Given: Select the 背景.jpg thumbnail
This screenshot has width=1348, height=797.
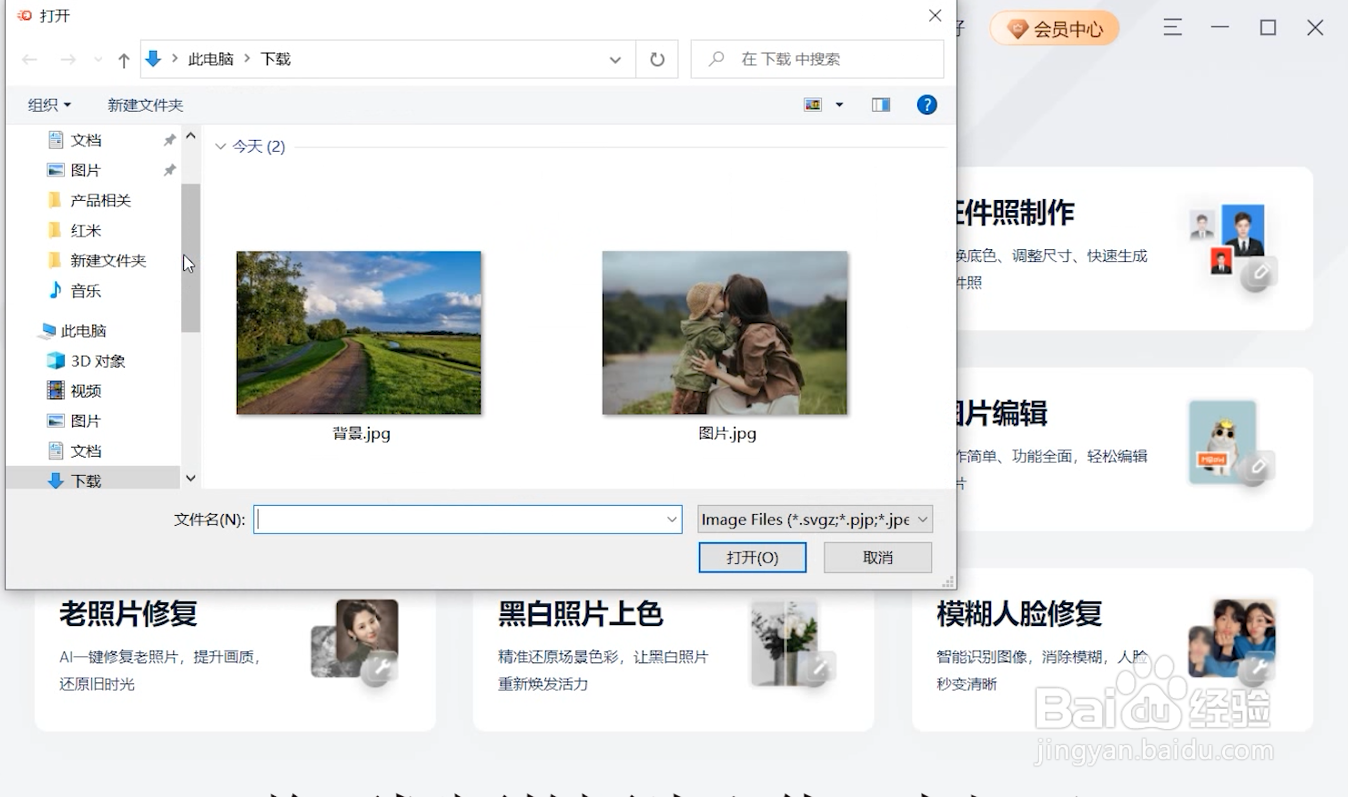Looking at the screenshot, I should [x=358, y=333].
